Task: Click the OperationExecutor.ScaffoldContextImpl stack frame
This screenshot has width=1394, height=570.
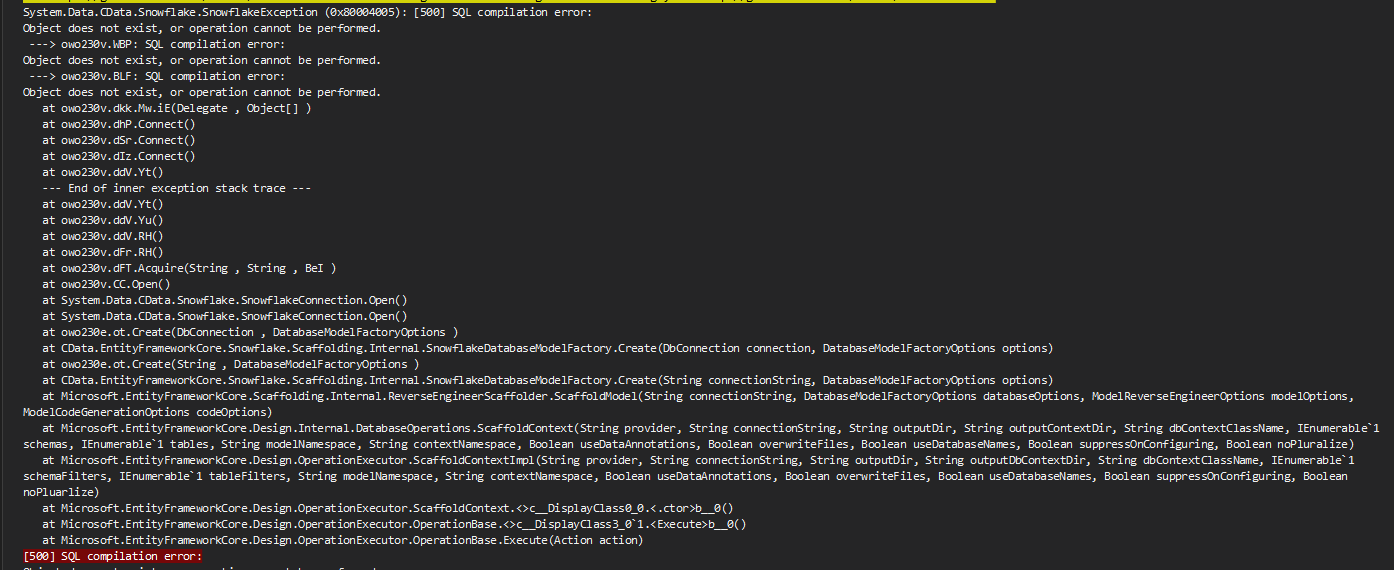Action: click(x=699, y=460)
